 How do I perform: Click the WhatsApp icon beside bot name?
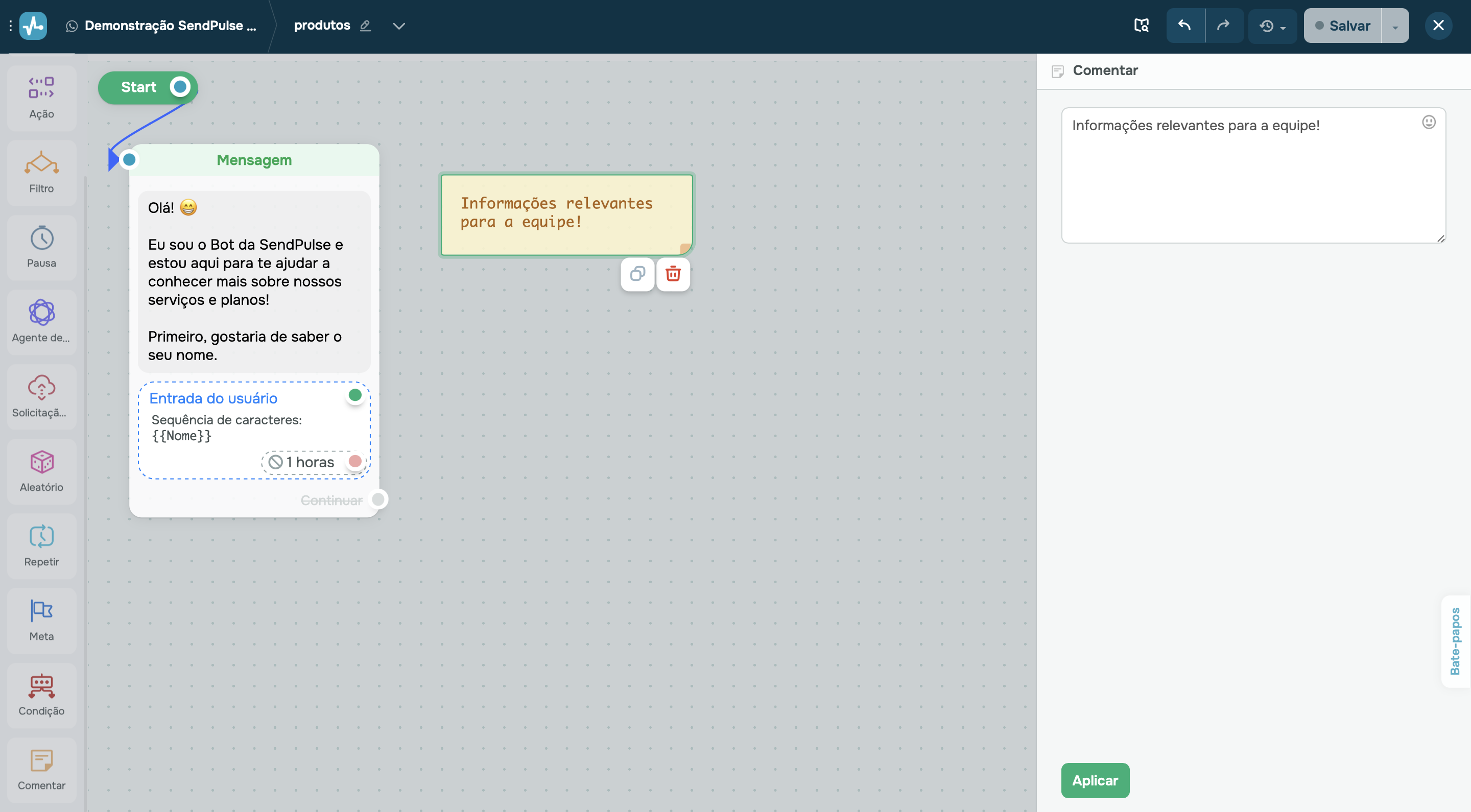click(72, 26)
